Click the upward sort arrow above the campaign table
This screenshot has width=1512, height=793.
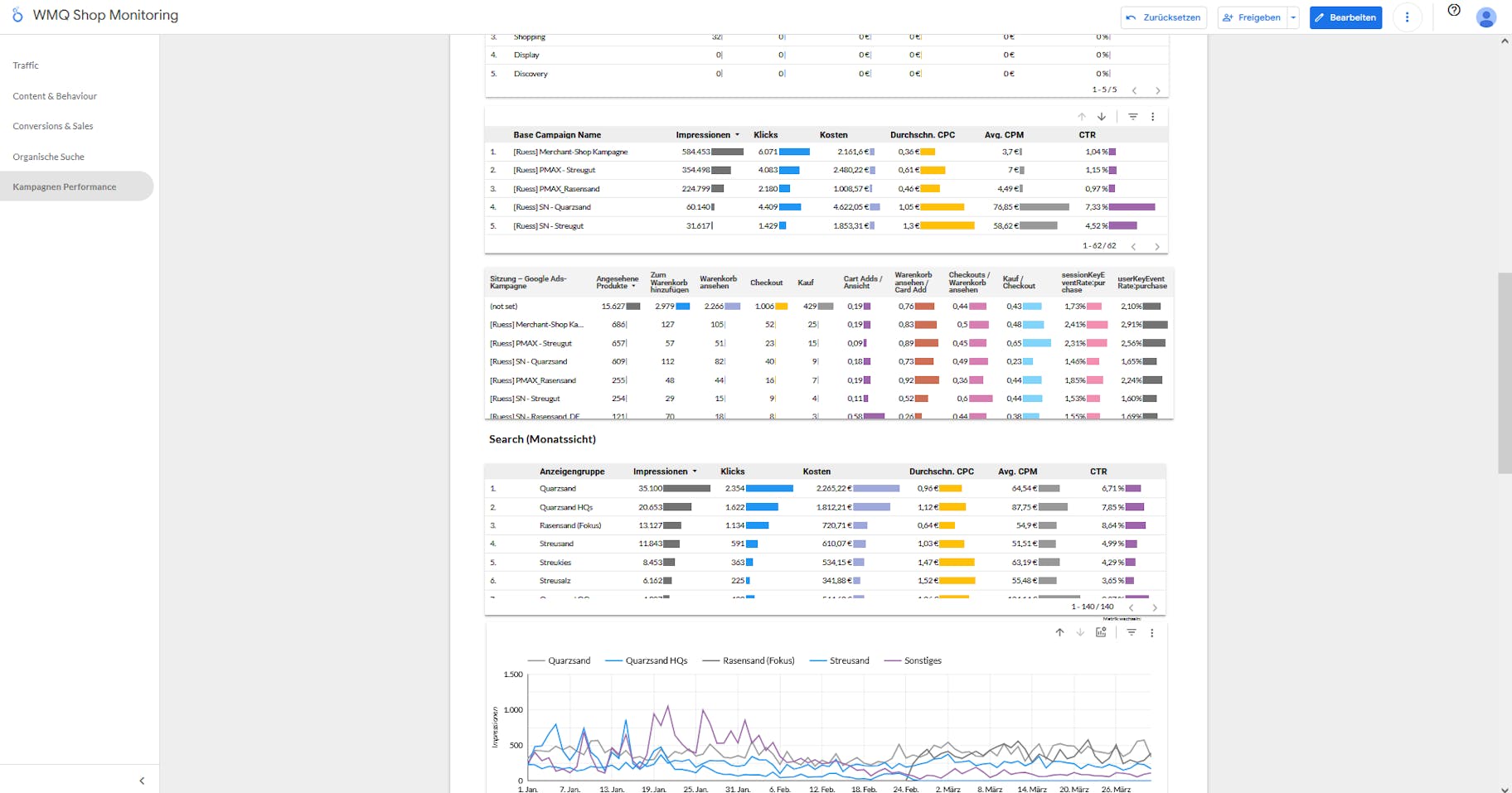pos(1082,116)
